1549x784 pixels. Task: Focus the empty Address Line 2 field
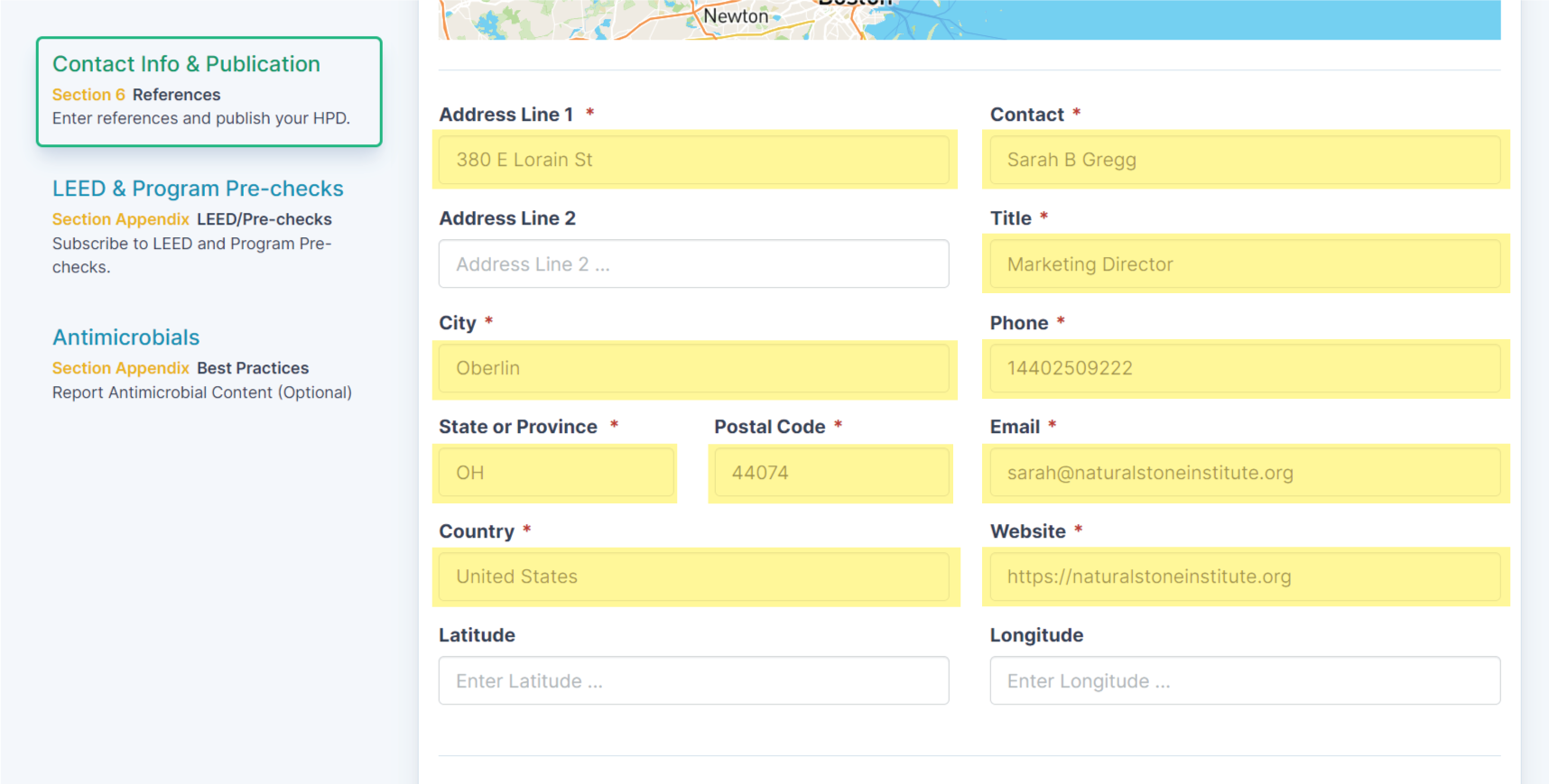coord(693,264)
